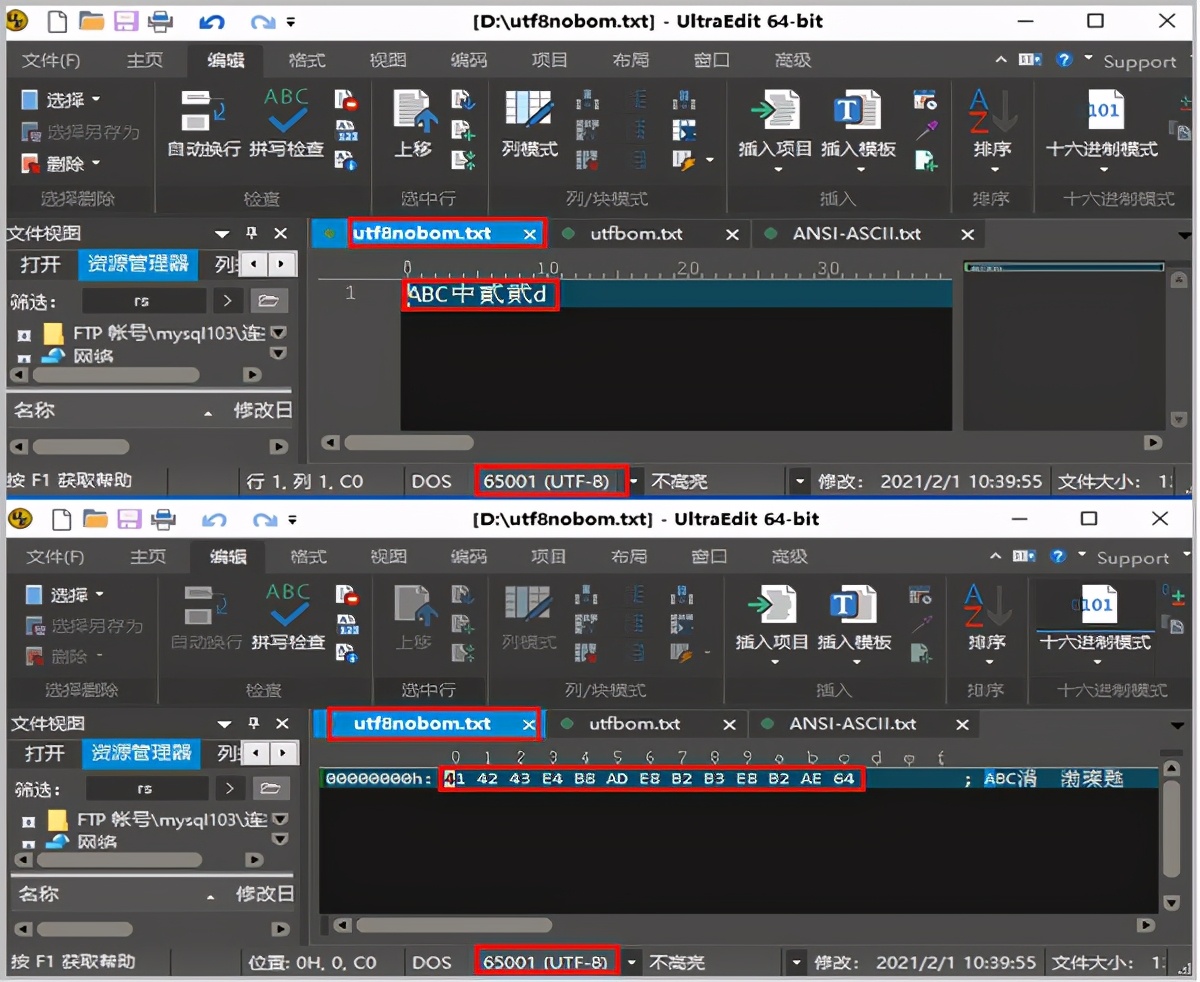The height and width of the screenshot is (982, 1200).
Task: Open encoding dropdown next to 65001 (UTF-8) in hex-view window
Action: point(631,963)
